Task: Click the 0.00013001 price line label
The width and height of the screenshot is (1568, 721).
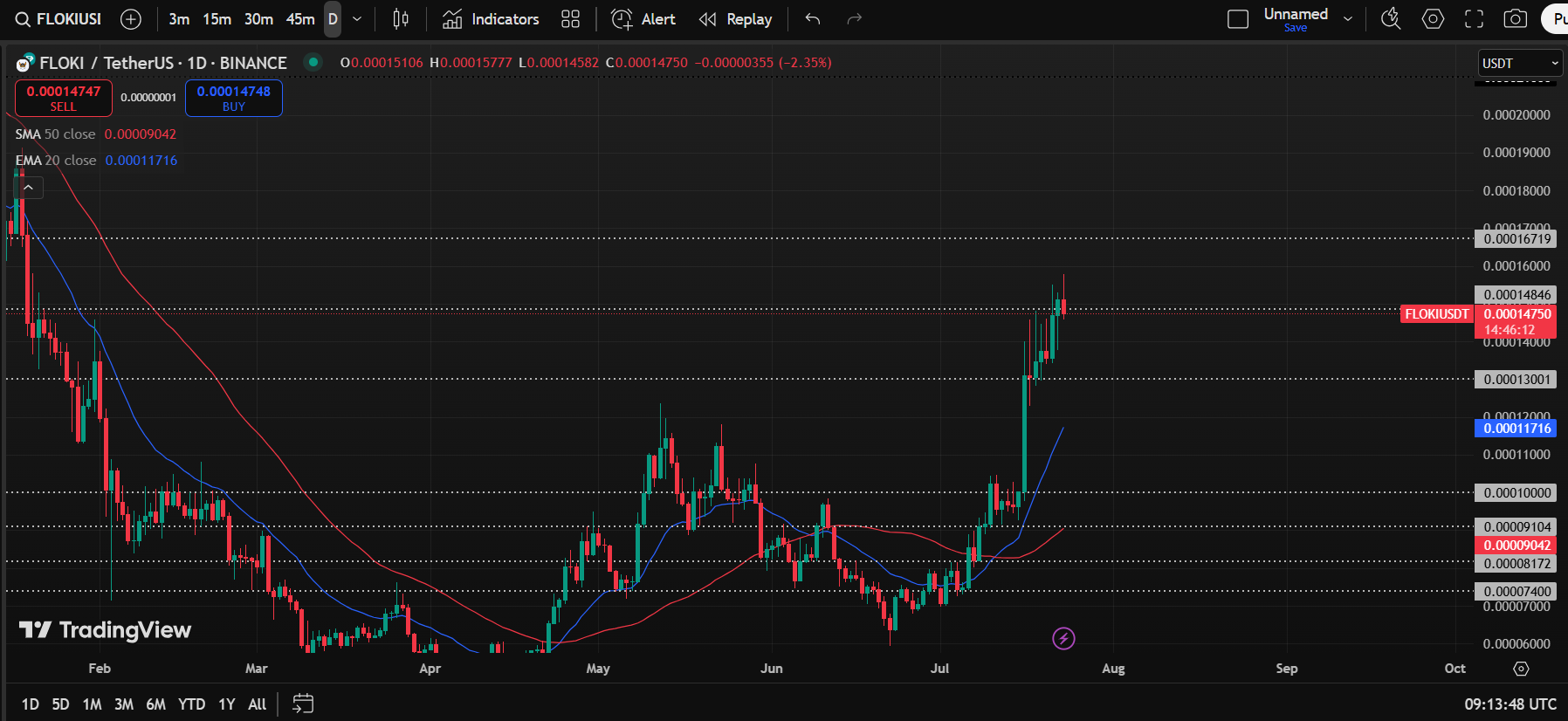Action: [1517, 380]
